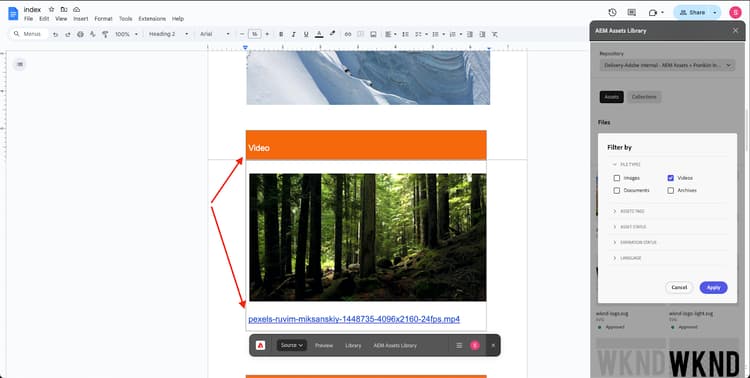This screenshot has height=378, width=750.
Task: Click AEM Assets Library in Sidekick
Action: [x=395, y=345]
